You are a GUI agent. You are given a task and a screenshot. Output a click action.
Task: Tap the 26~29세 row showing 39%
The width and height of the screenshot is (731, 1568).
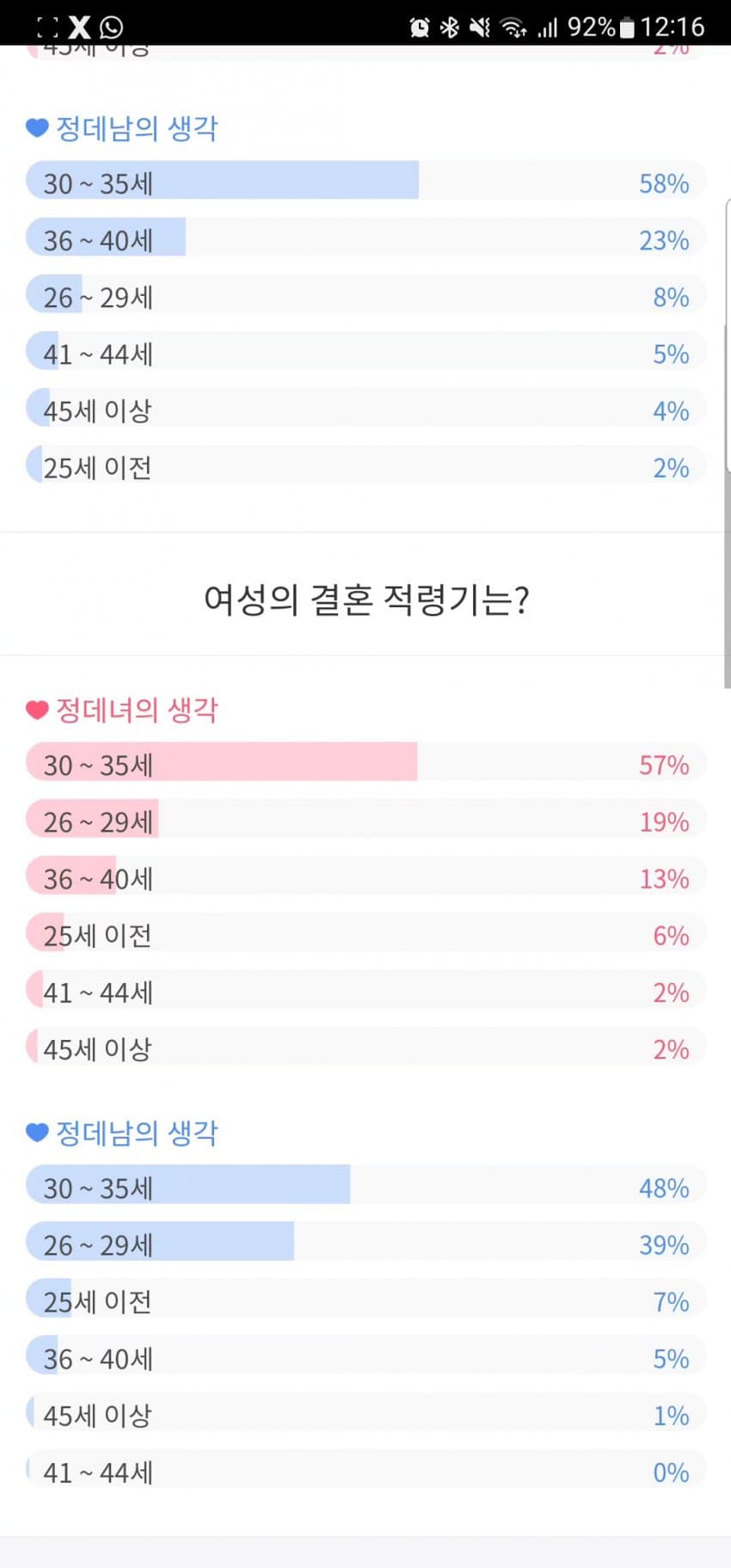365,1241
